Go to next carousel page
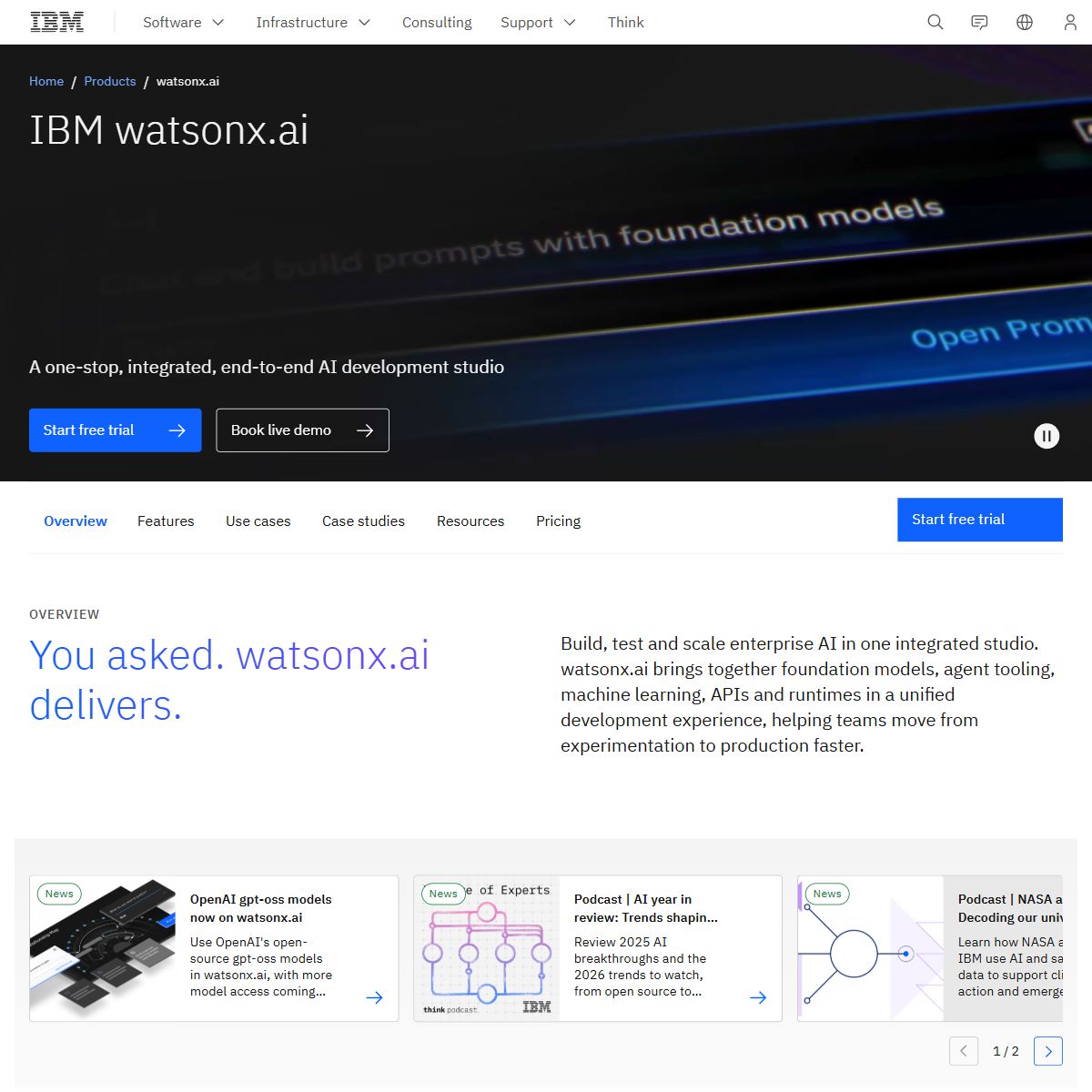 click(1048, 1051)
